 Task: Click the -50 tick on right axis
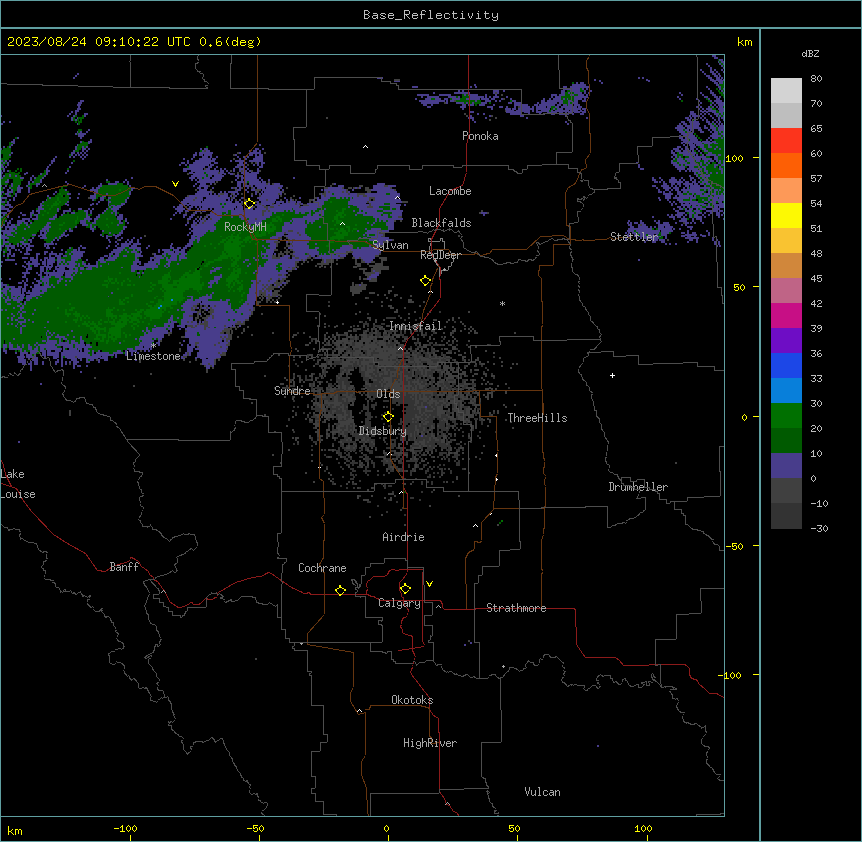[x=734, y=546]
